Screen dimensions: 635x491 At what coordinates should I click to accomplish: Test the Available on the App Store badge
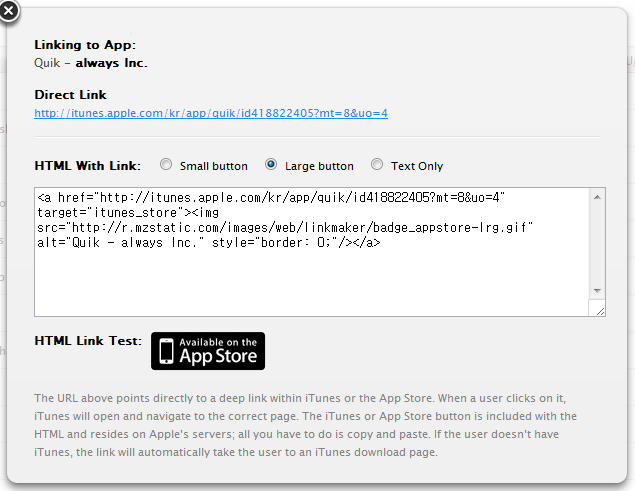point(208,351)
